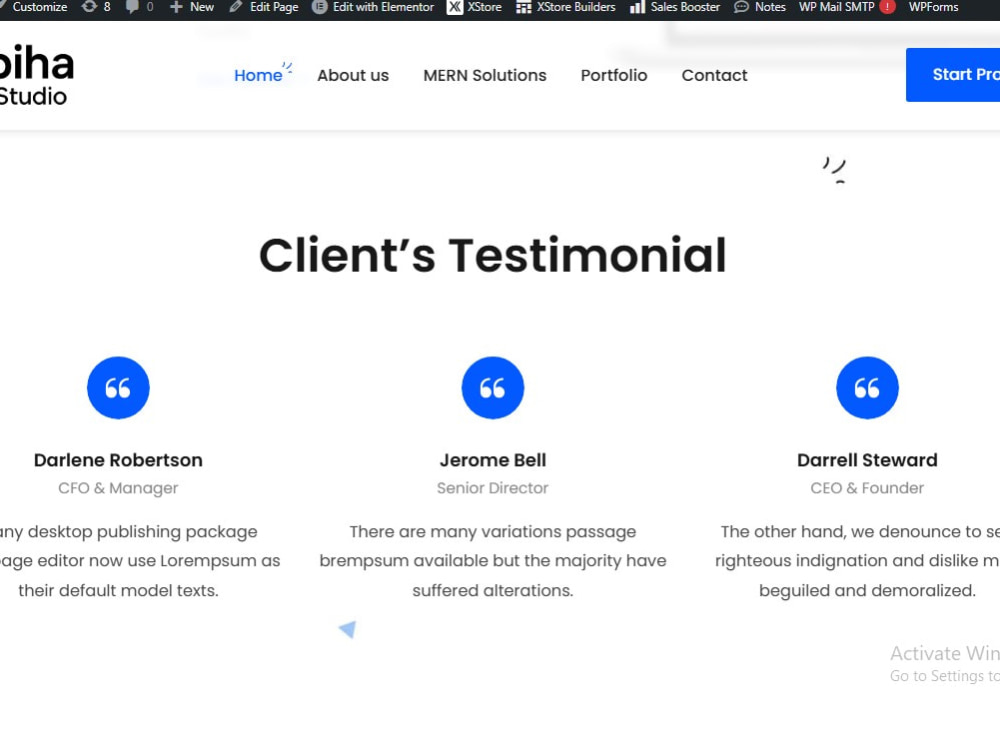This screenshot has width=1000, height=750.
Task: Open MERN Solutions navigation link
Action: [x=485, y=75]
